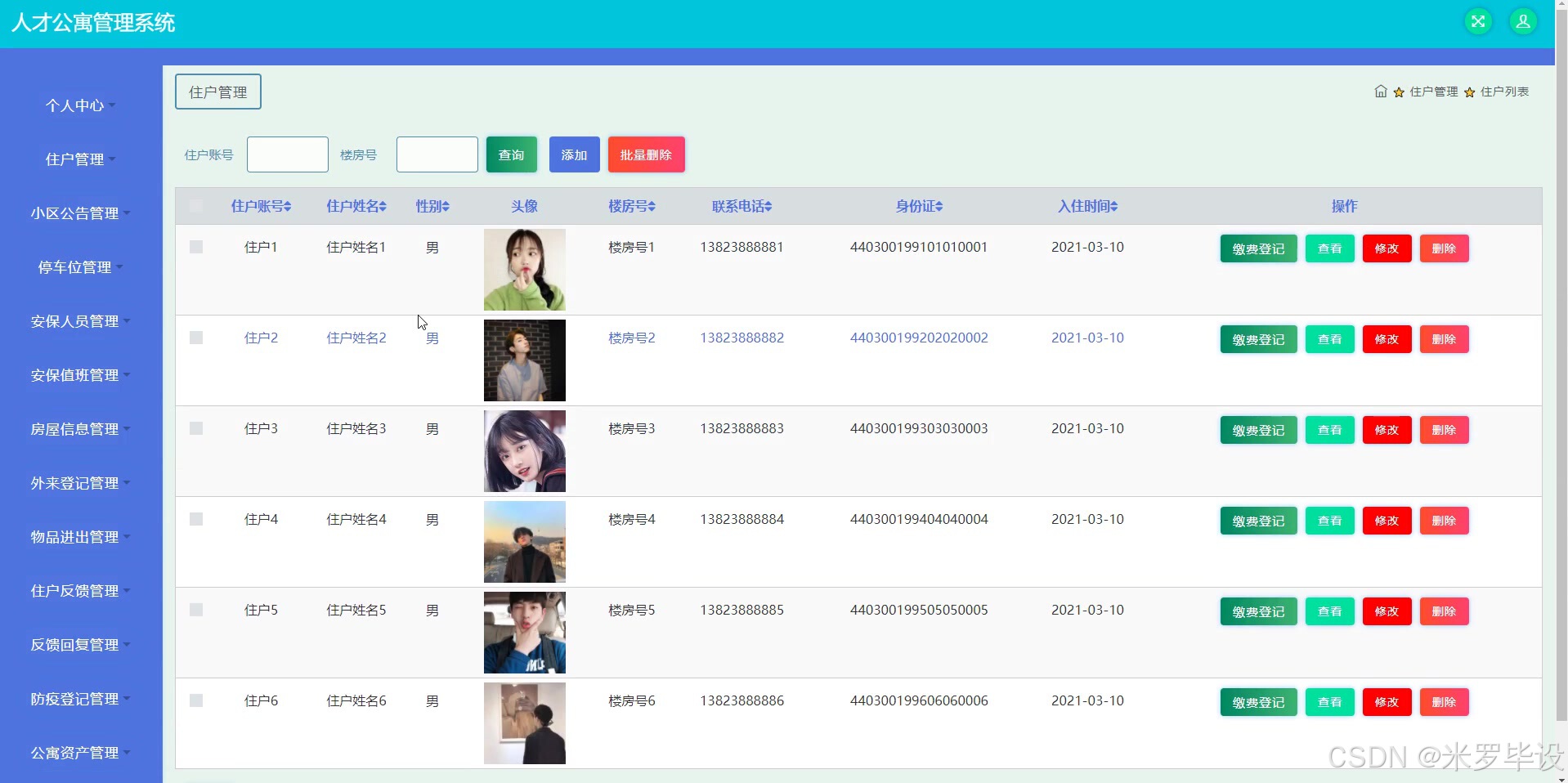Click 修改 for 住户5

pos(1387,611)
